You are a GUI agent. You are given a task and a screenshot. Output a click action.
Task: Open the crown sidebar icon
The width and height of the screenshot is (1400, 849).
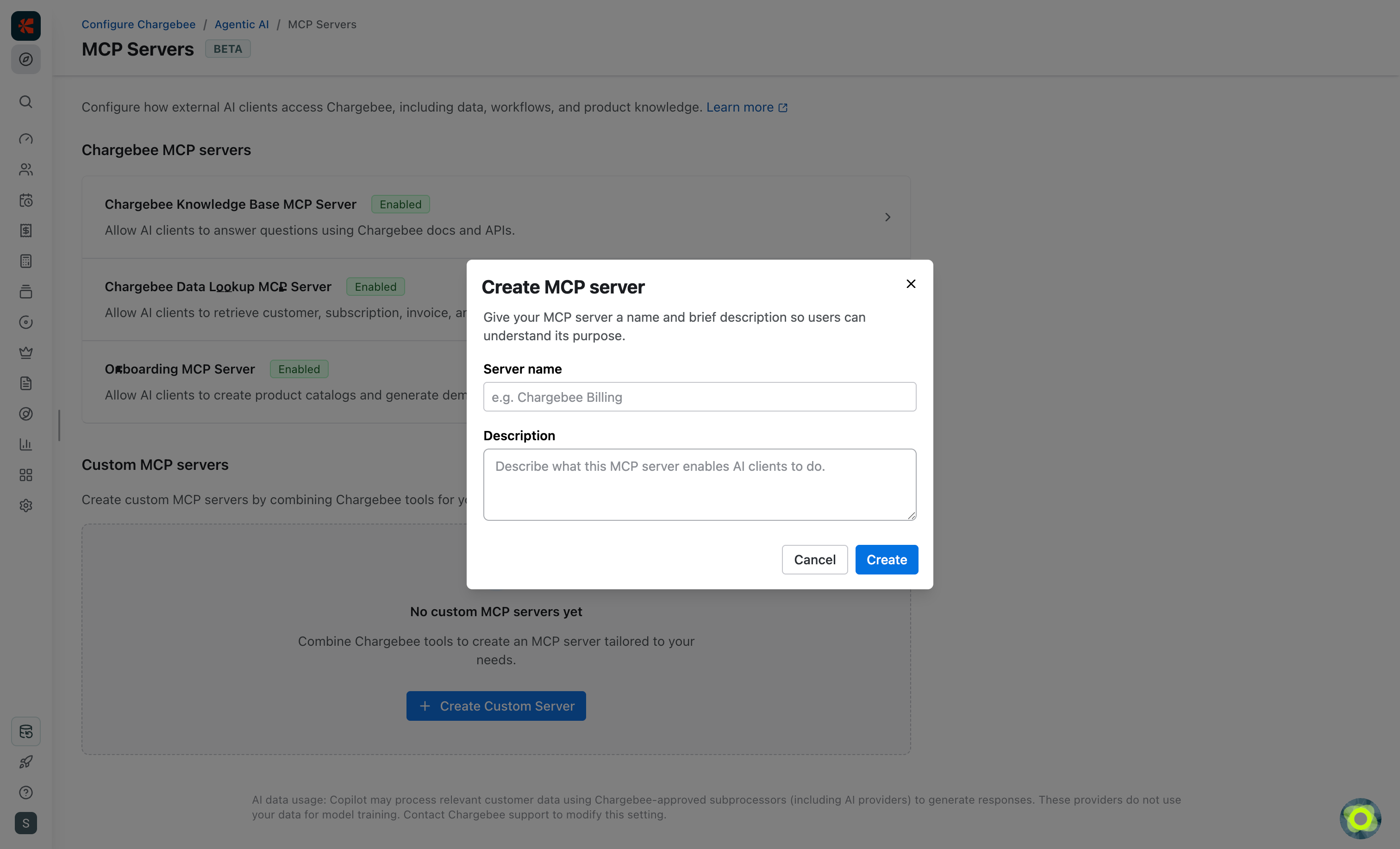click(25, 353)
